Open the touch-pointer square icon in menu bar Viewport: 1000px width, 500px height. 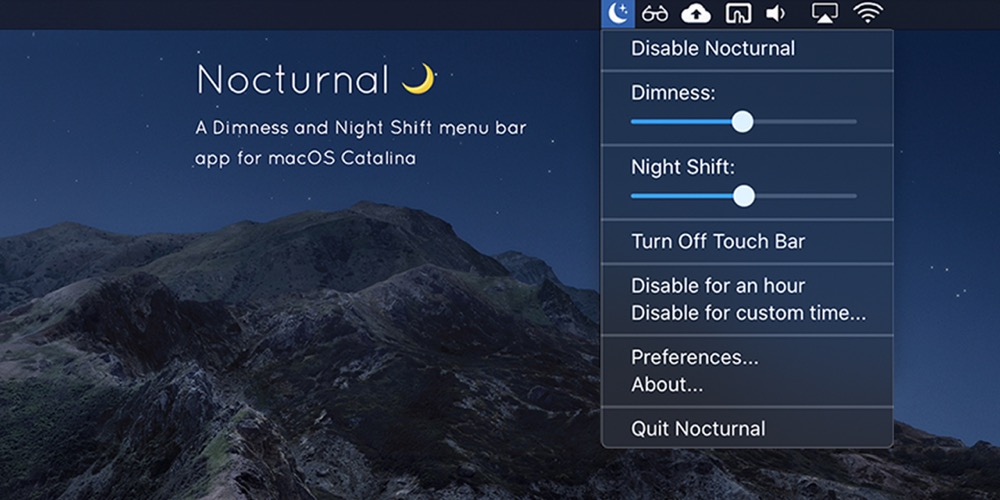click(x=738, y=14)
